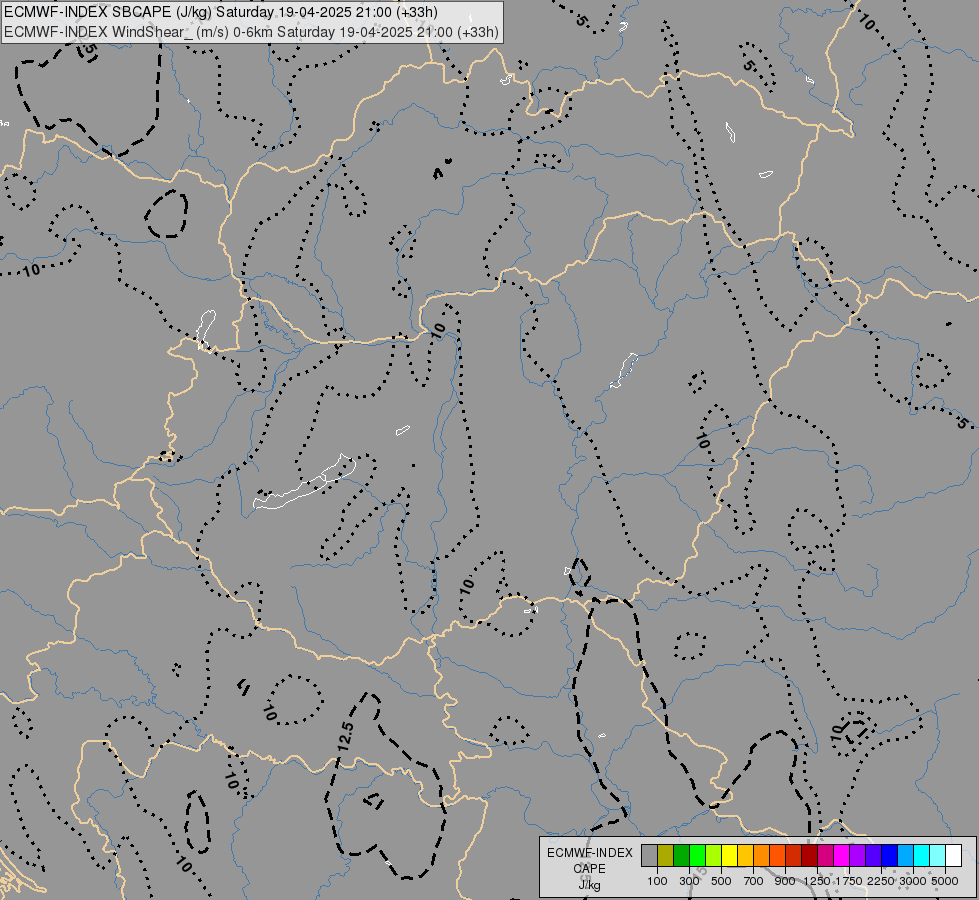This screenshot has width=979, height=900.
Task: Click the azure swatch left of 3000 tick
Action: (x=905, y=856)
